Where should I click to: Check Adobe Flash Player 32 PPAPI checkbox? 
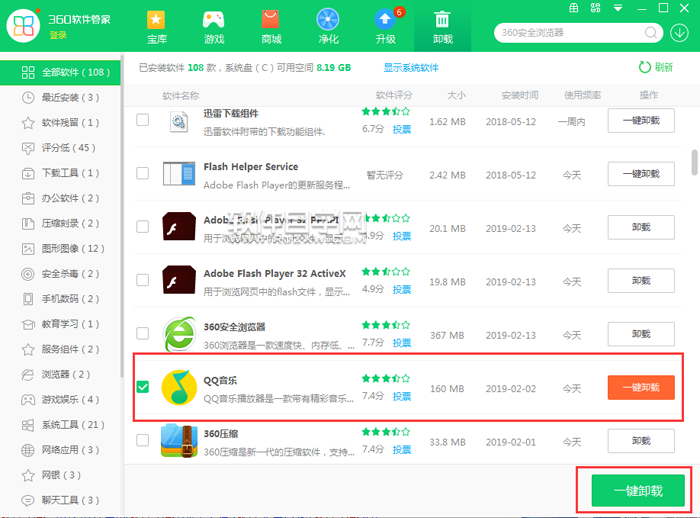[x=142, y=226]
